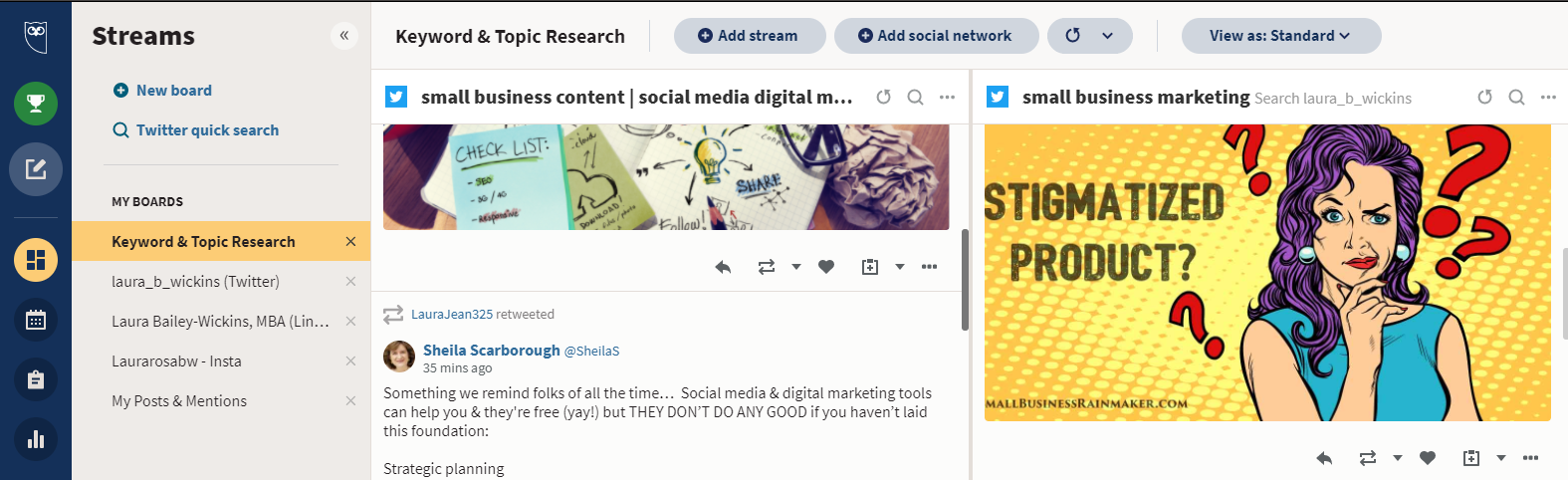Expand save options on checklist image tweet

pos(899,267)
